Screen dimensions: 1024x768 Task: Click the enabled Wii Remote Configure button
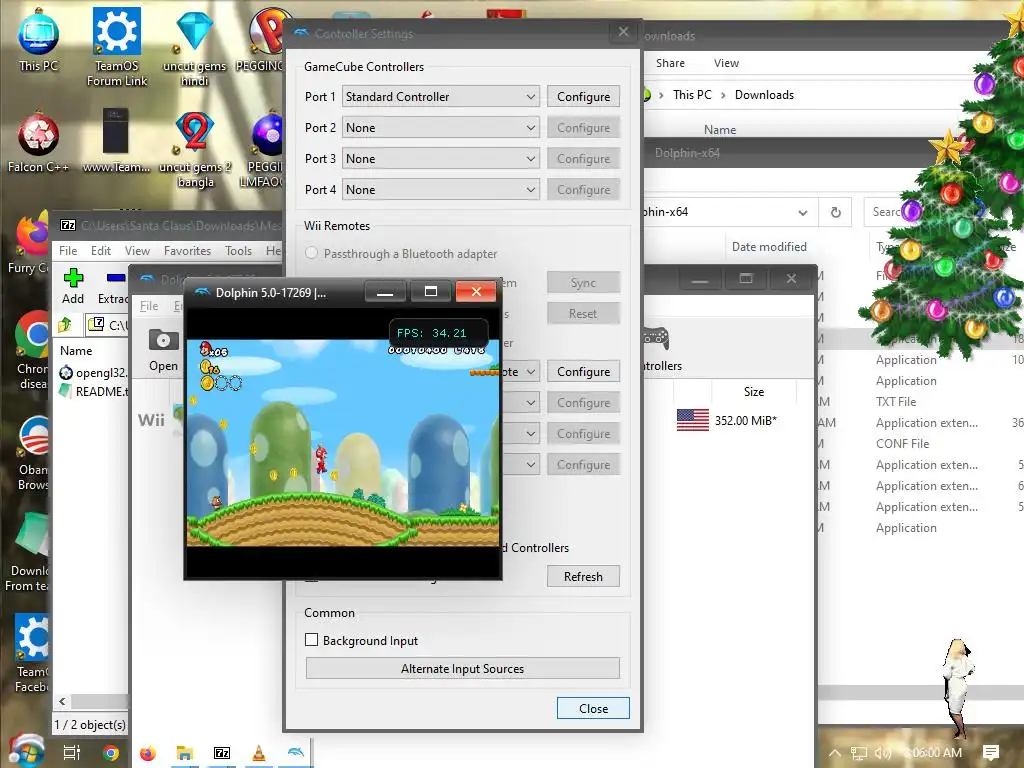click(x=583, y=372)
